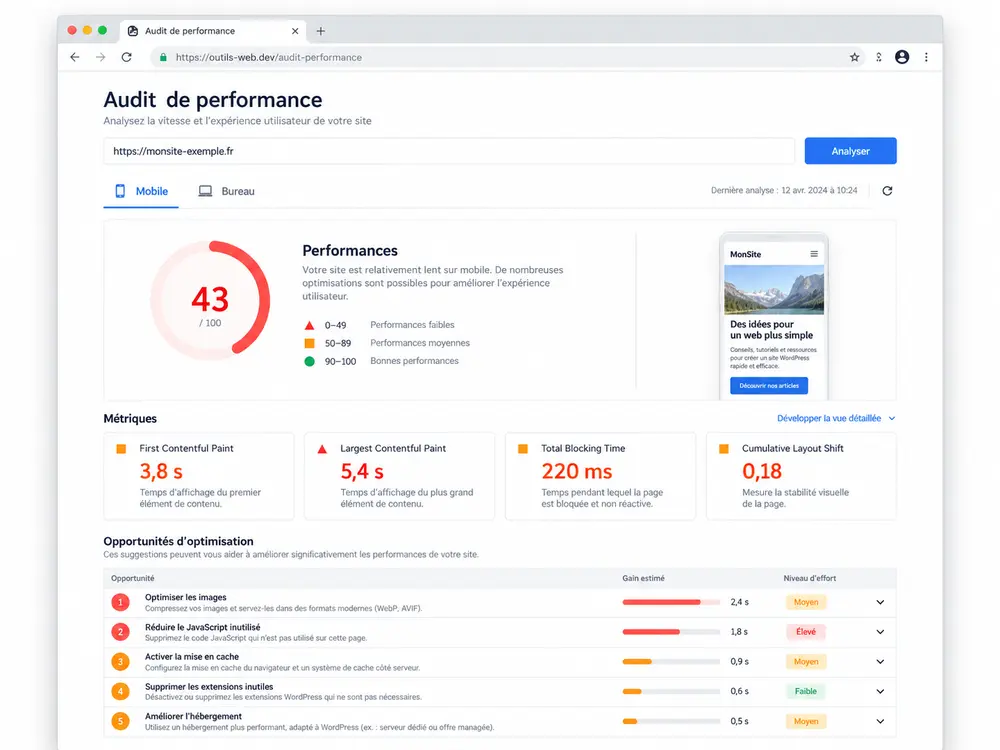The image size is (1000, 750).
Task: Go back with the browser back arrow
Action: [x=75, y=57]
